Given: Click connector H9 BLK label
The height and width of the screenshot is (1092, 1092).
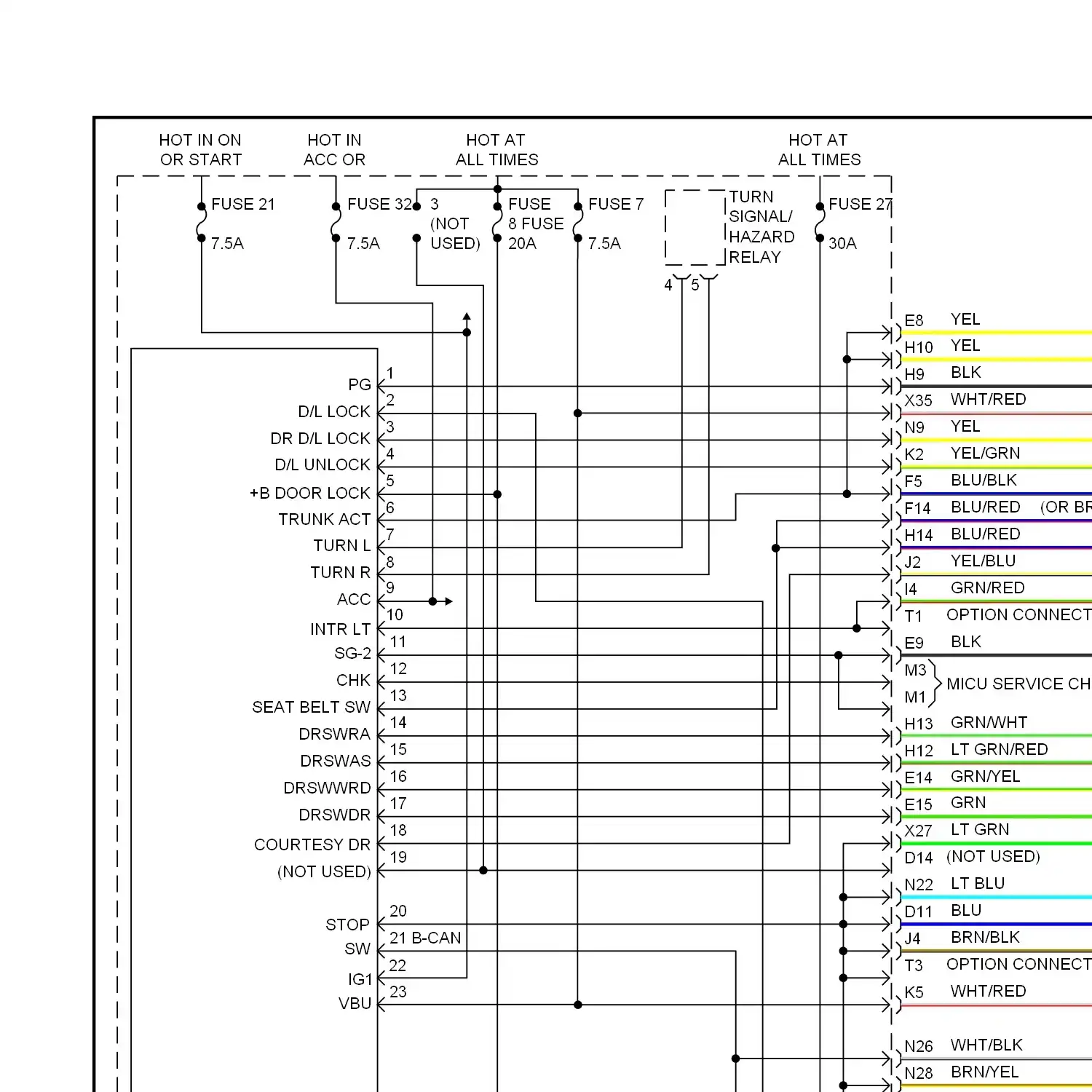Looking at the screenshot, I should tap(943, 373).
